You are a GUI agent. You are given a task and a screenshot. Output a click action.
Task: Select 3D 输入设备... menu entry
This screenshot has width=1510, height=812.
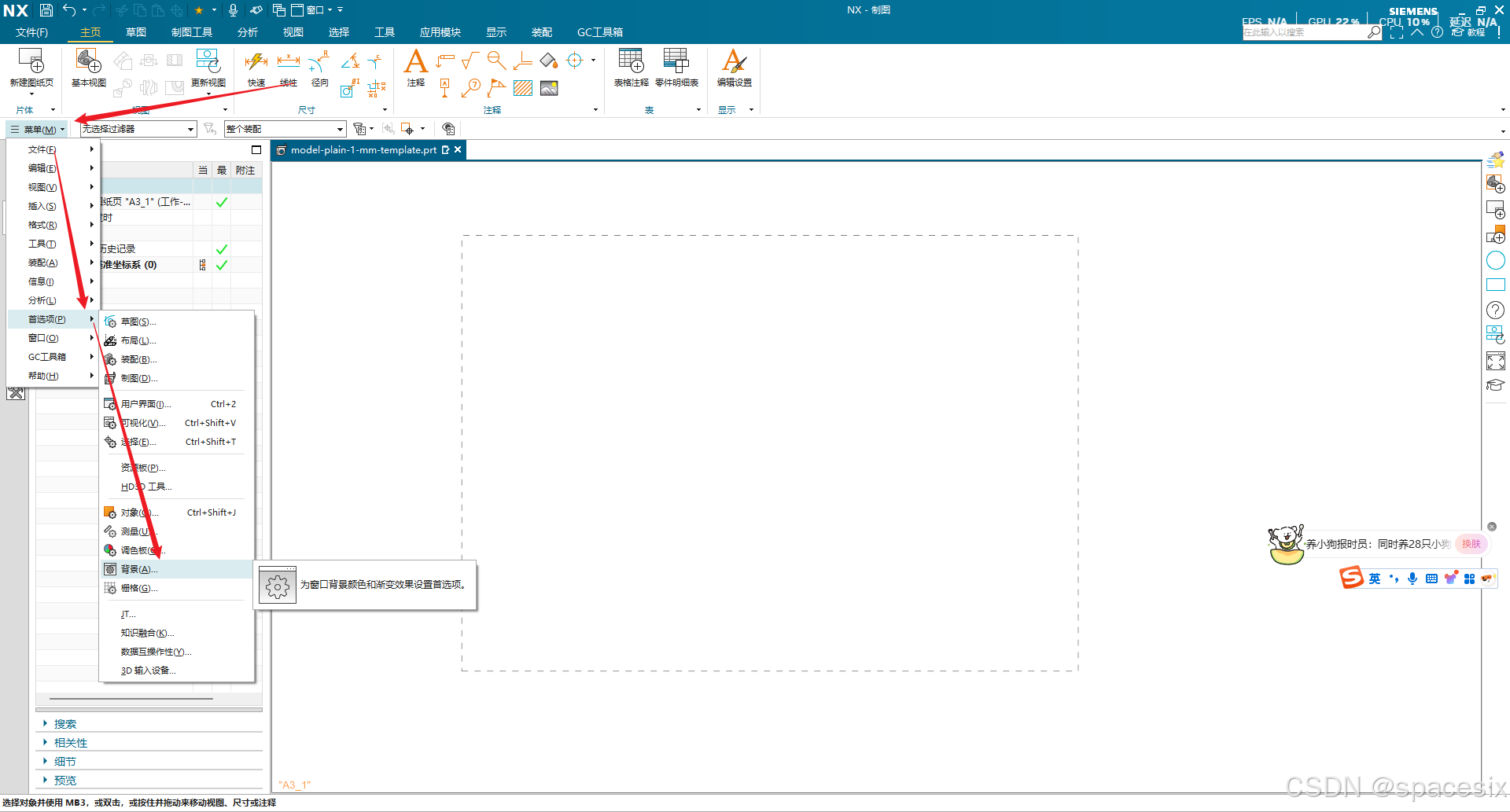tap(177, 671)
